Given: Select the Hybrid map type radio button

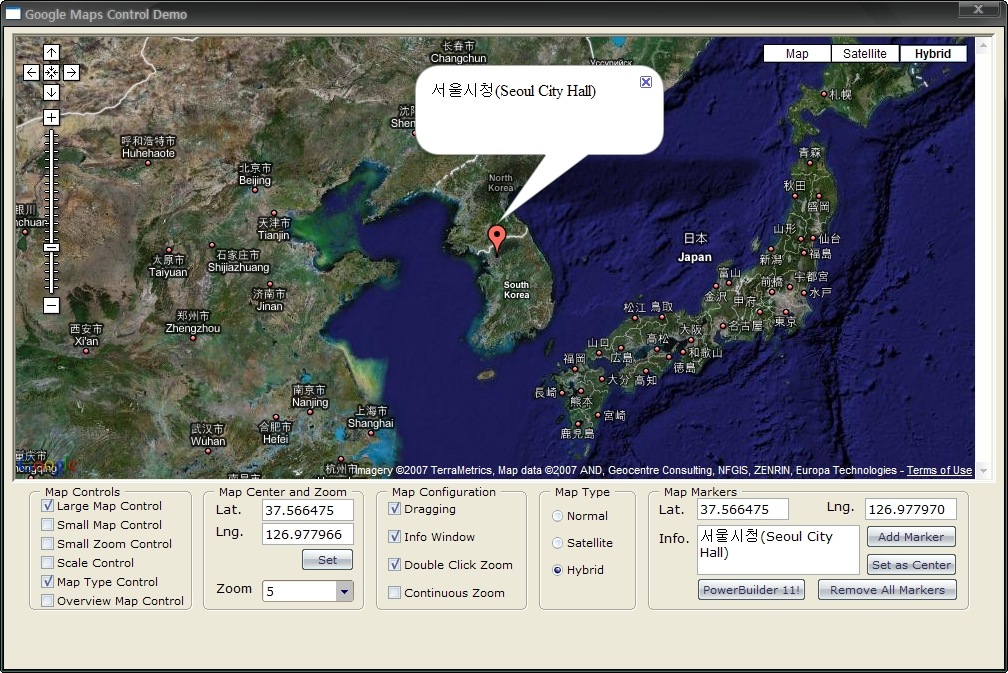Looking at the screenshot, I should tap(557, 570).
